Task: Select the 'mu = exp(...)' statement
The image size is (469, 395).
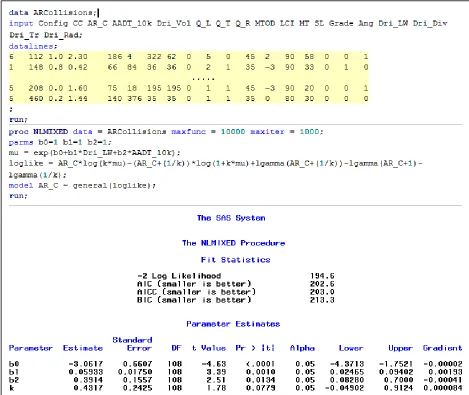Action: coord(95,153)
